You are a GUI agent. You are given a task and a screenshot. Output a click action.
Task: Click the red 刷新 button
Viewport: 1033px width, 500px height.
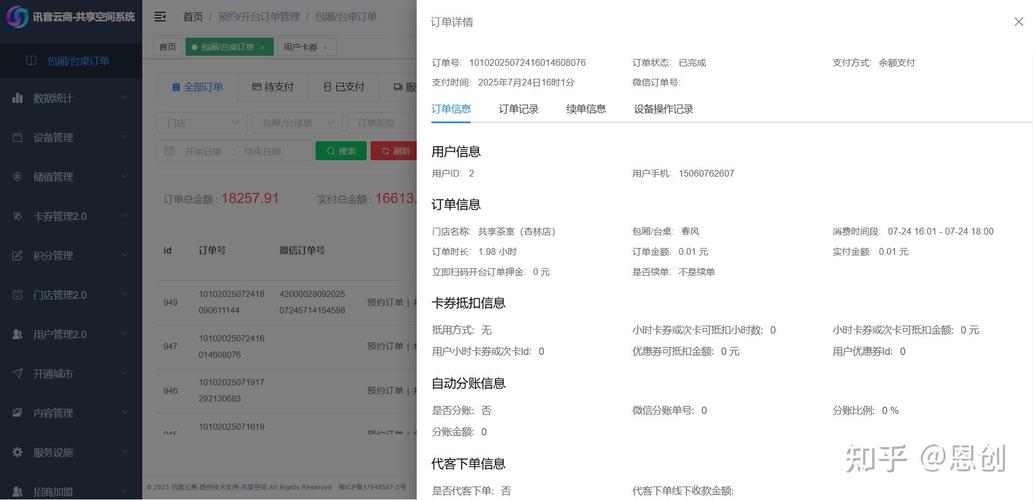point(394,151)
